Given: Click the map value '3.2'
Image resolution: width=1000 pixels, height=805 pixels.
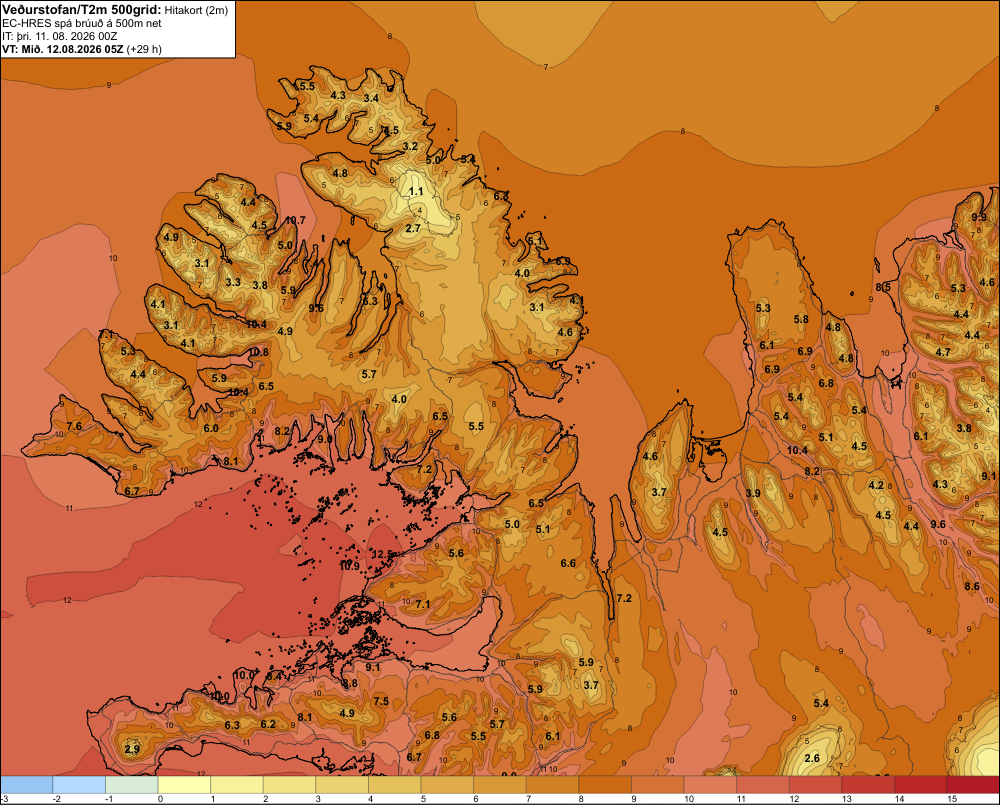Looking at the screenshot, I should [410, 146].
